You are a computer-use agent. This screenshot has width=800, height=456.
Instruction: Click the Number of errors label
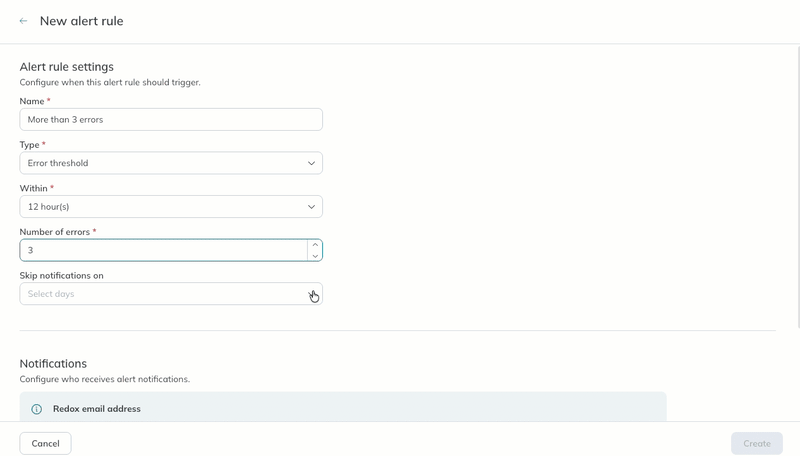pos(55,232)
